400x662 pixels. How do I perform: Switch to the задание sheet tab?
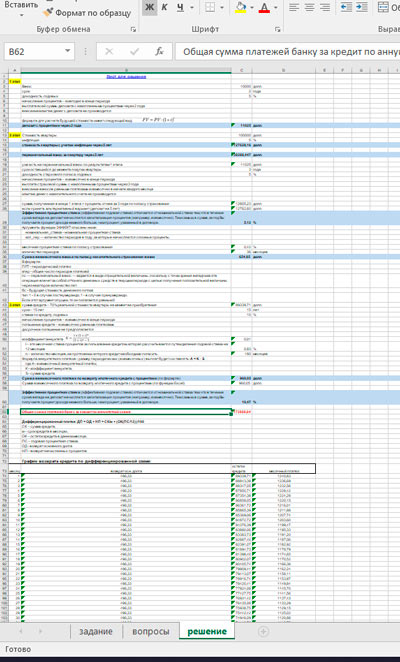click(96, 632)
